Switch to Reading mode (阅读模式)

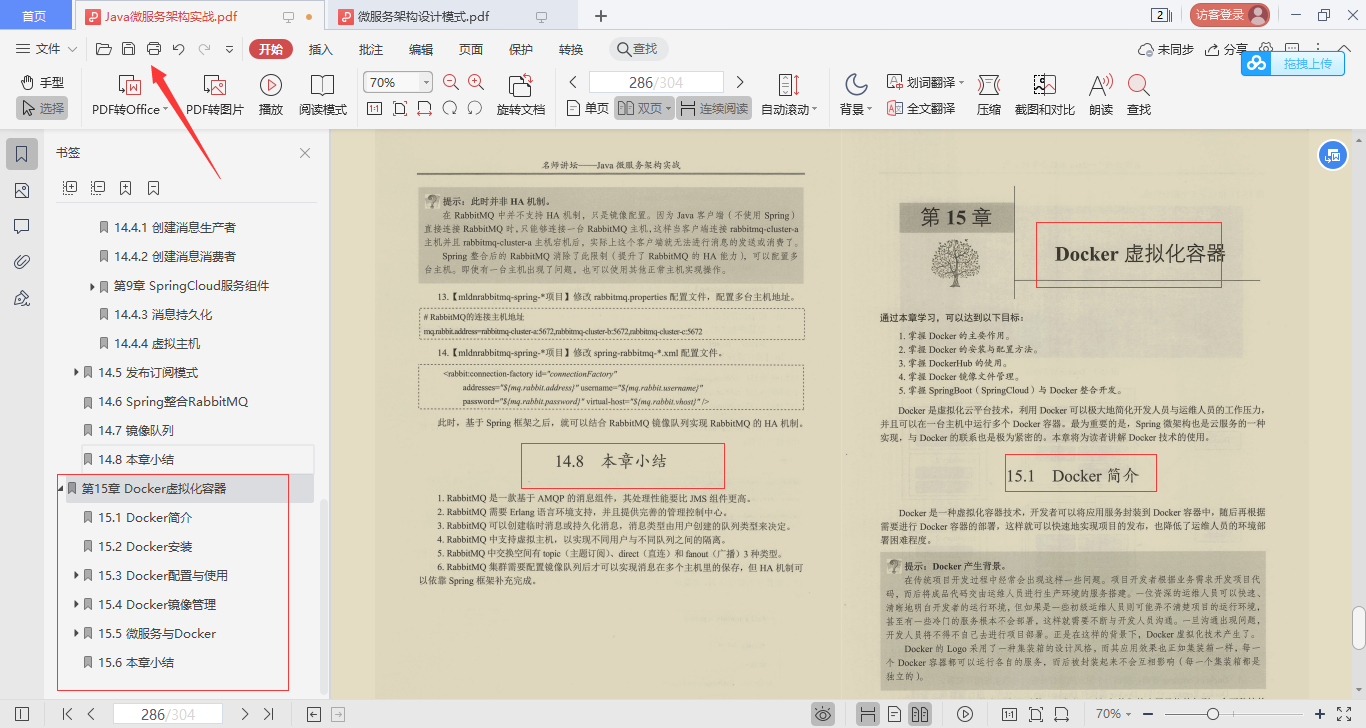coord(323,96)
